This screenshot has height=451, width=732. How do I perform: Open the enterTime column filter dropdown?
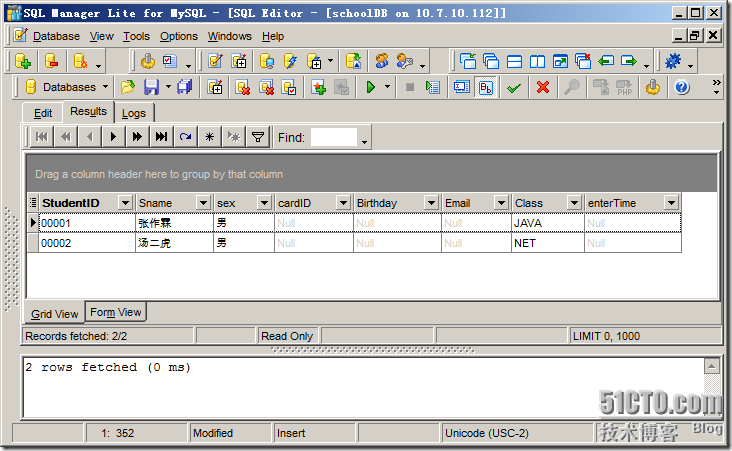(671, 203)
